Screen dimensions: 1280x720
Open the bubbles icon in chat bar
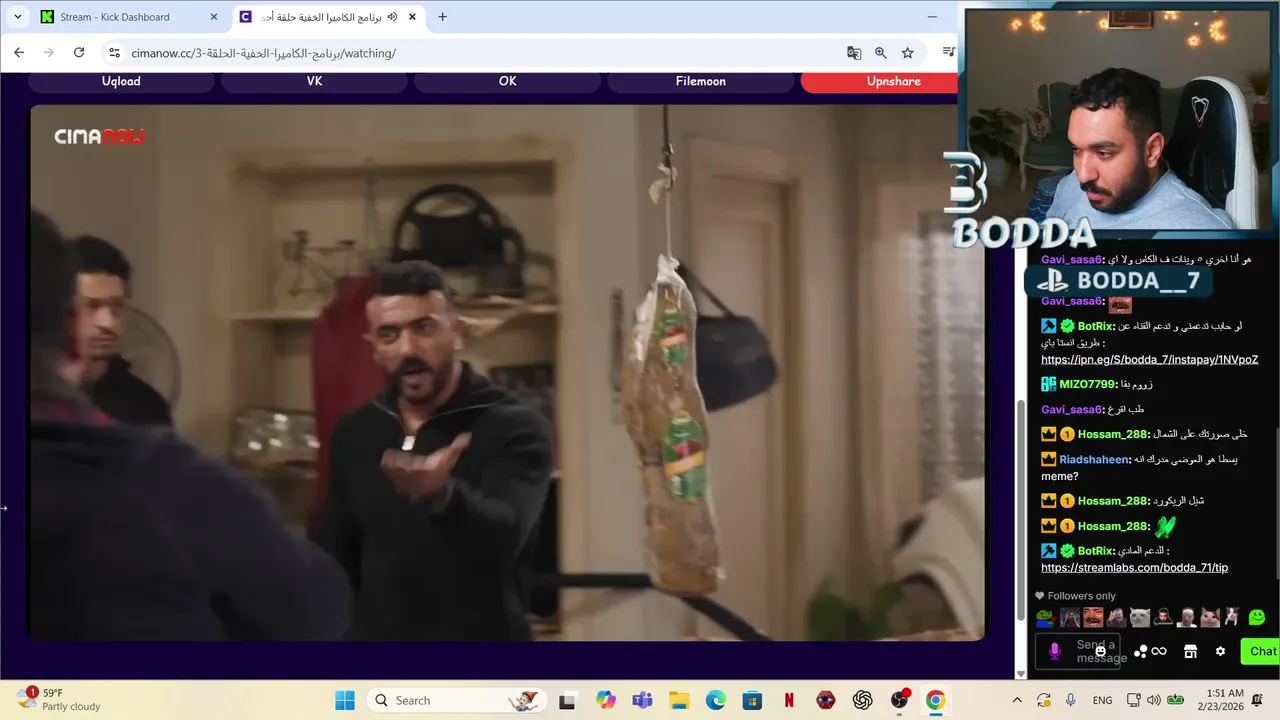tap(1140, 651)
